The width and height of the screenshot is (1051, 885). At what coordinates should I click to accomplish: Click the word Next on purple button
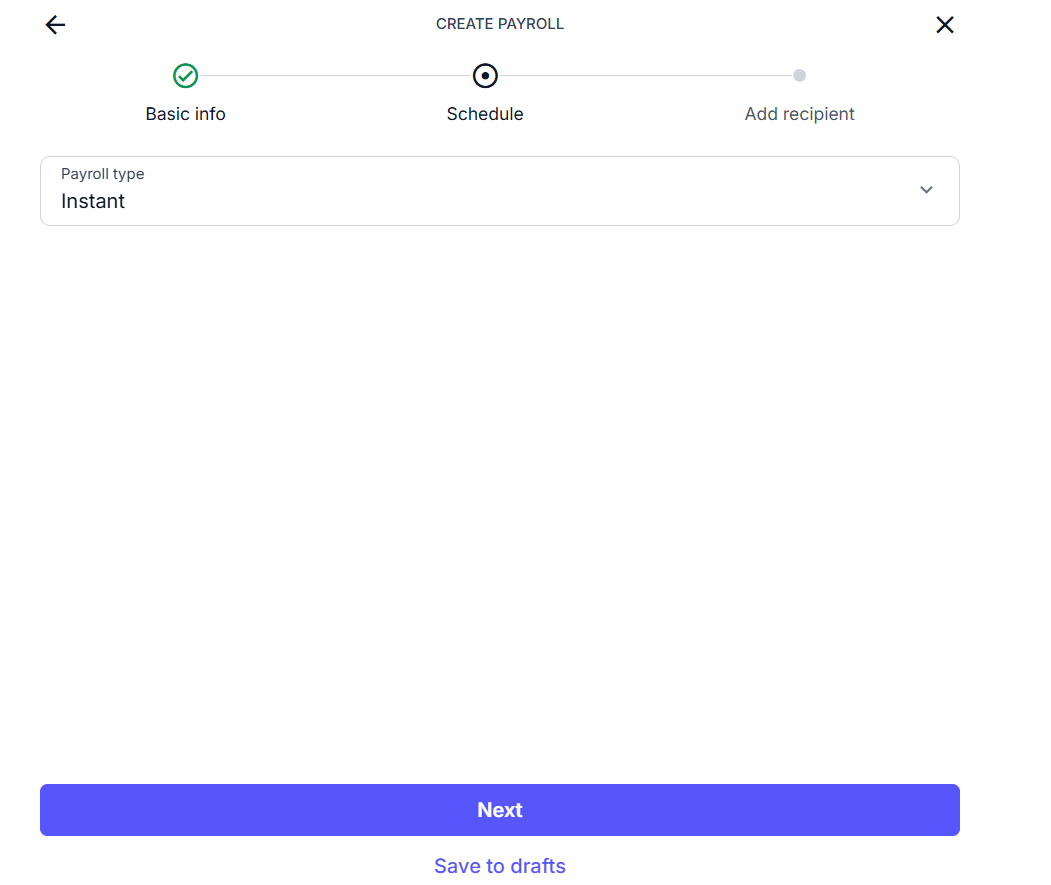point(500,810)
